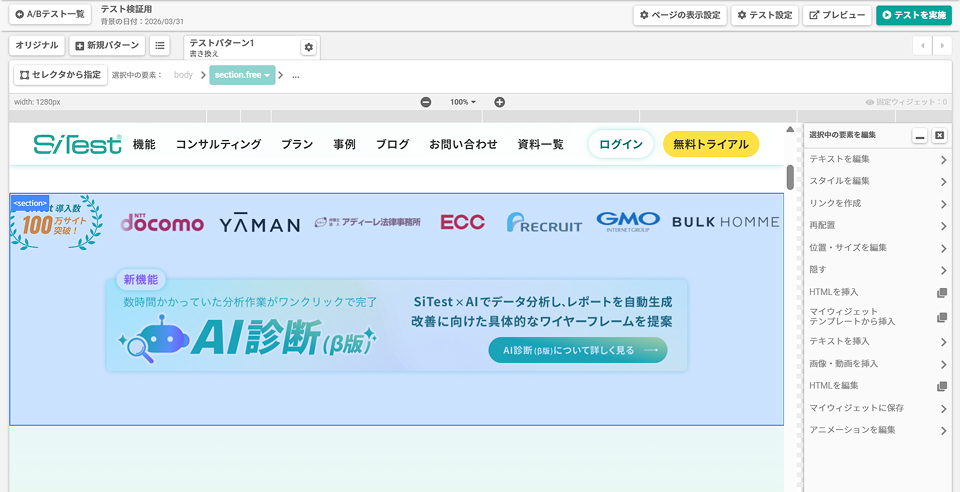This screenshot has width=960, height=492.
Task: Click the プレビュー button
Action: tap(837, 15)
